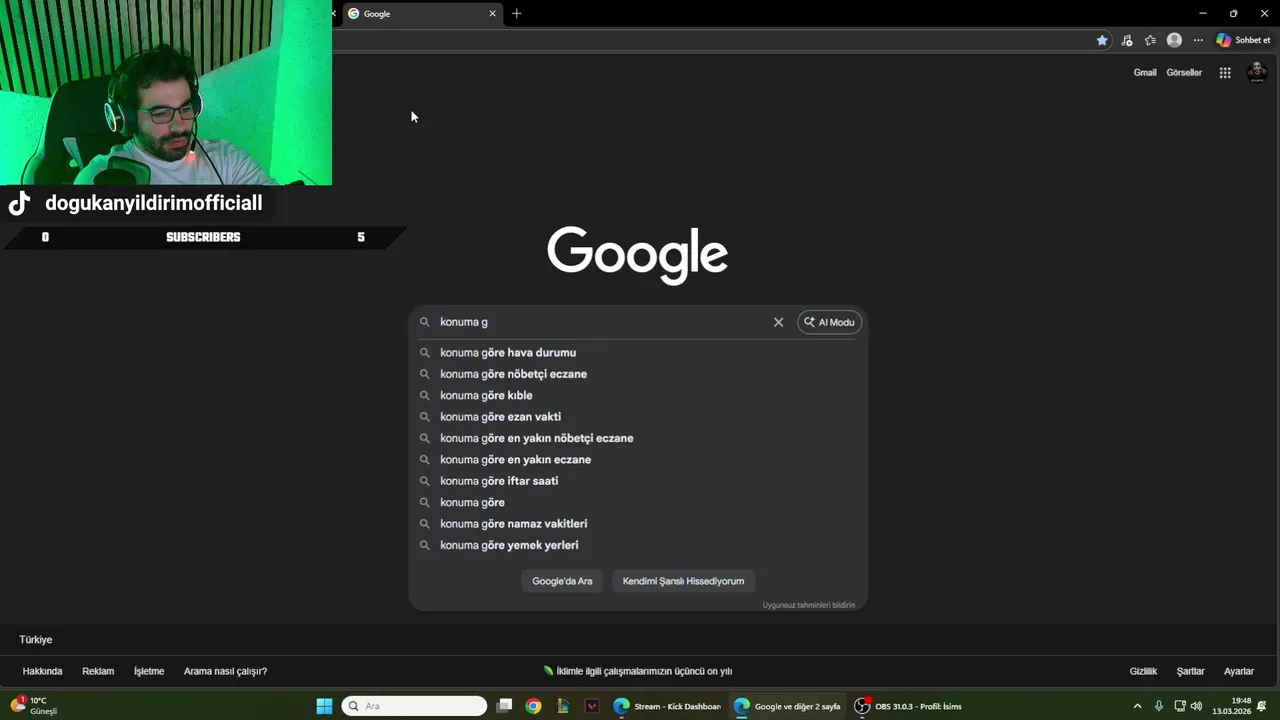This screenshot has height=720, width=1280.
Task: Open the clock showing 19:48
Action: (x=1232, y=706)
